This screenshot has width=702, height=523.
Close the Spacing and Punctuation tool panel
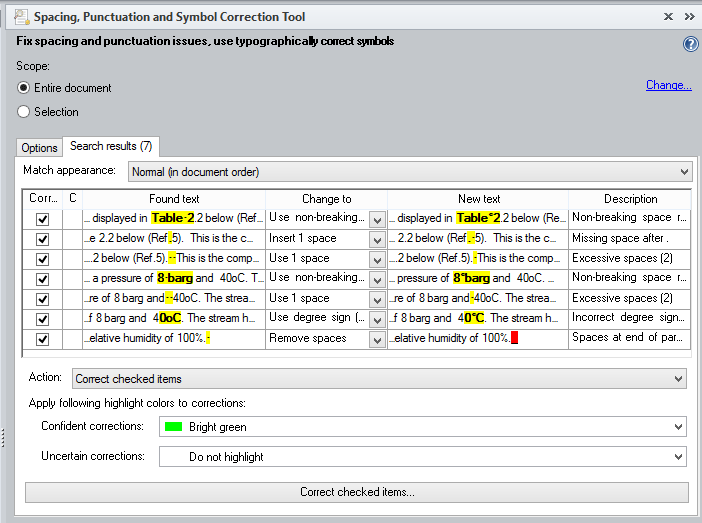point(668,16)
